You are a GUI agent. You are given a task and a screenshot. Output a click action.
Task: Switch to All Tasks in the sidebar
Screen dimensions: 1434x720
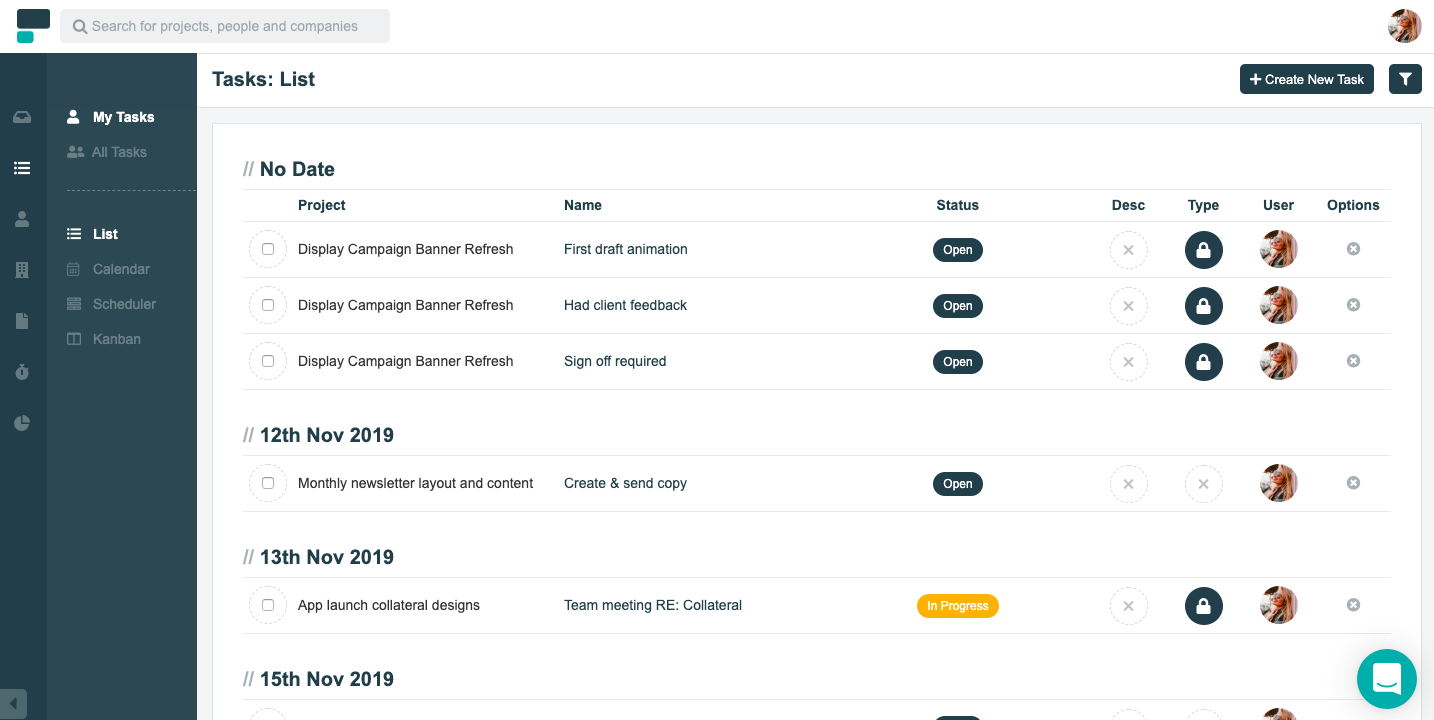click(107, 152)
